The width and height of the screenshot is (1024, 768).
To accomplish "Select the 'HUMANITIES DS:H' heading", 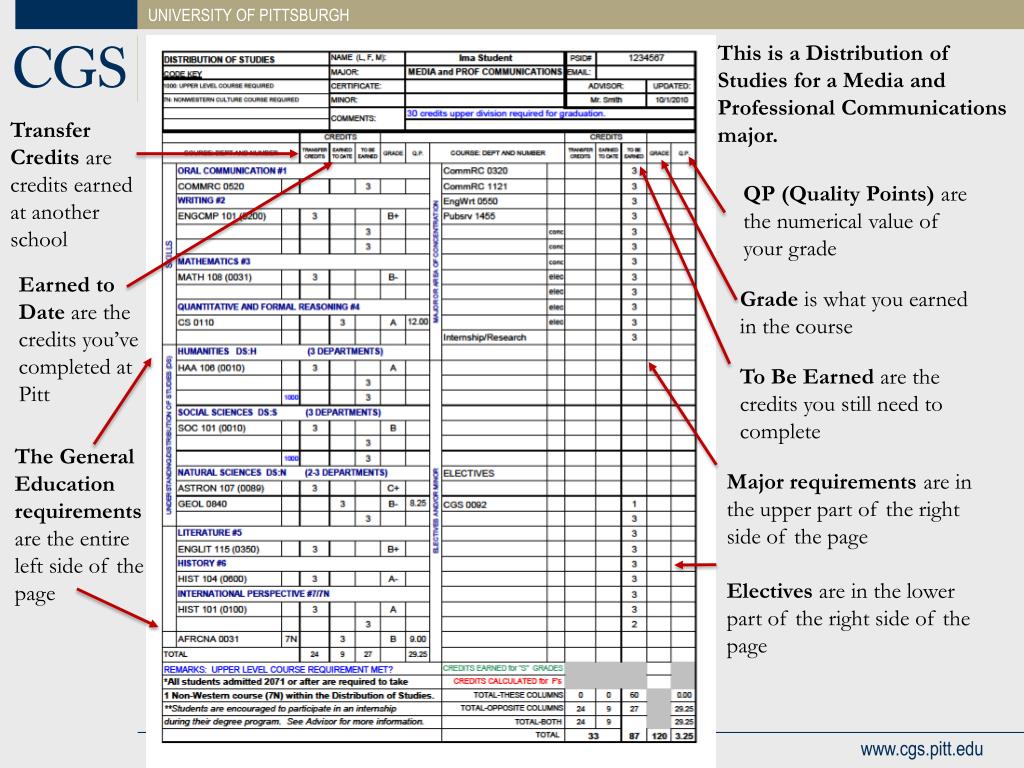I will pyautogui.click(x=217, y=351).
